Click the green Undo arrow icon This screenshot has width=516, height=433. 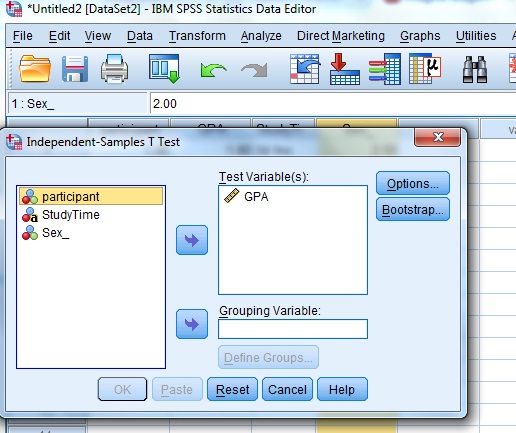coord(213,70)
